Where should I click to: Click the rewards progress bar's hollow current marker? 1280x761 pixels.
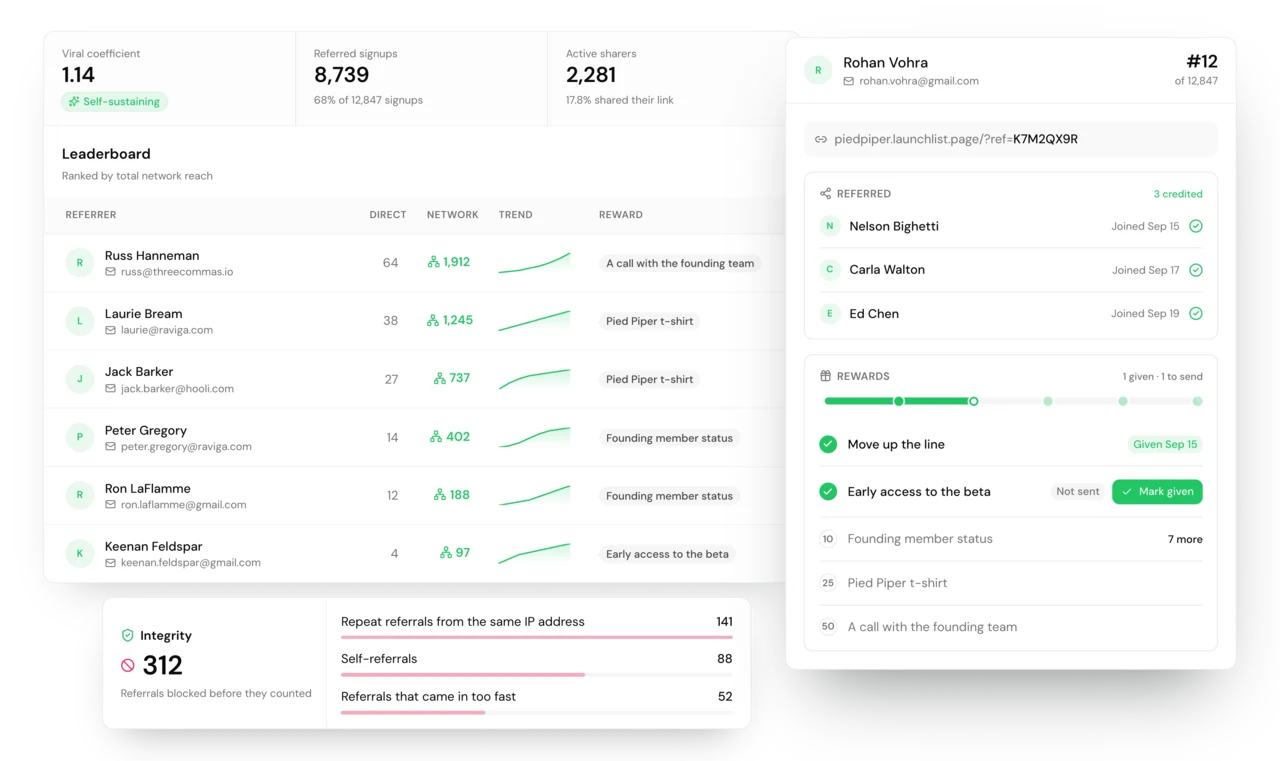973,401
